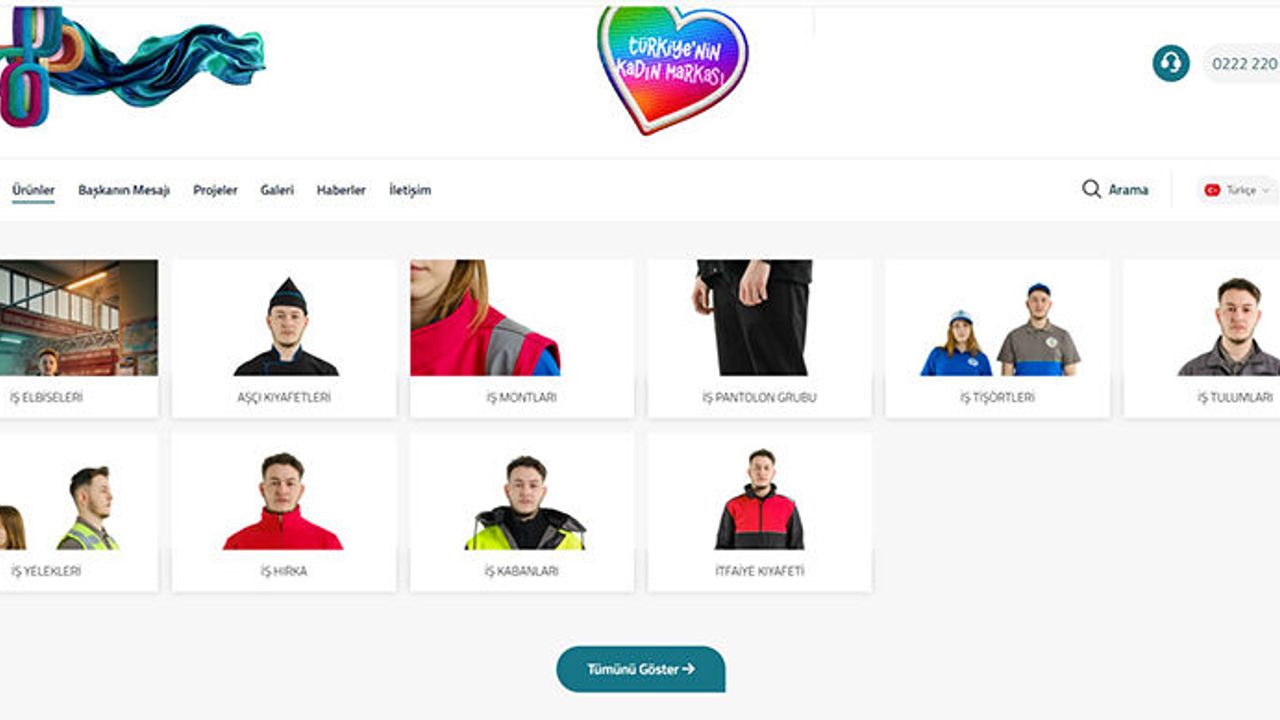This screenshot has width=1280, height=720.
Task: Click the Türkiye'nin Kadın Markası heart logo
Action: [x=672, y=69]
